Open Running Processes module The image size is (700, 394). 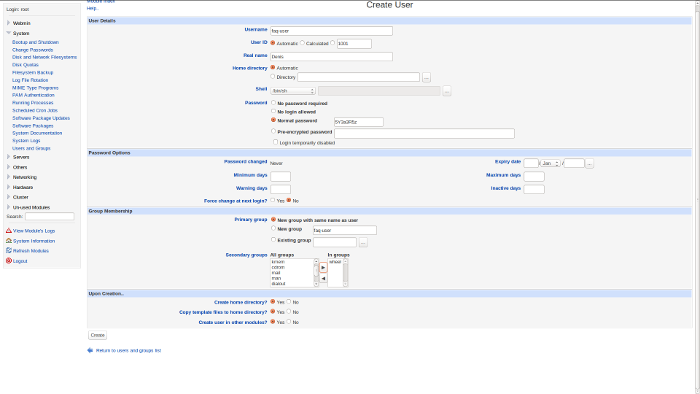tap(33, 103)
